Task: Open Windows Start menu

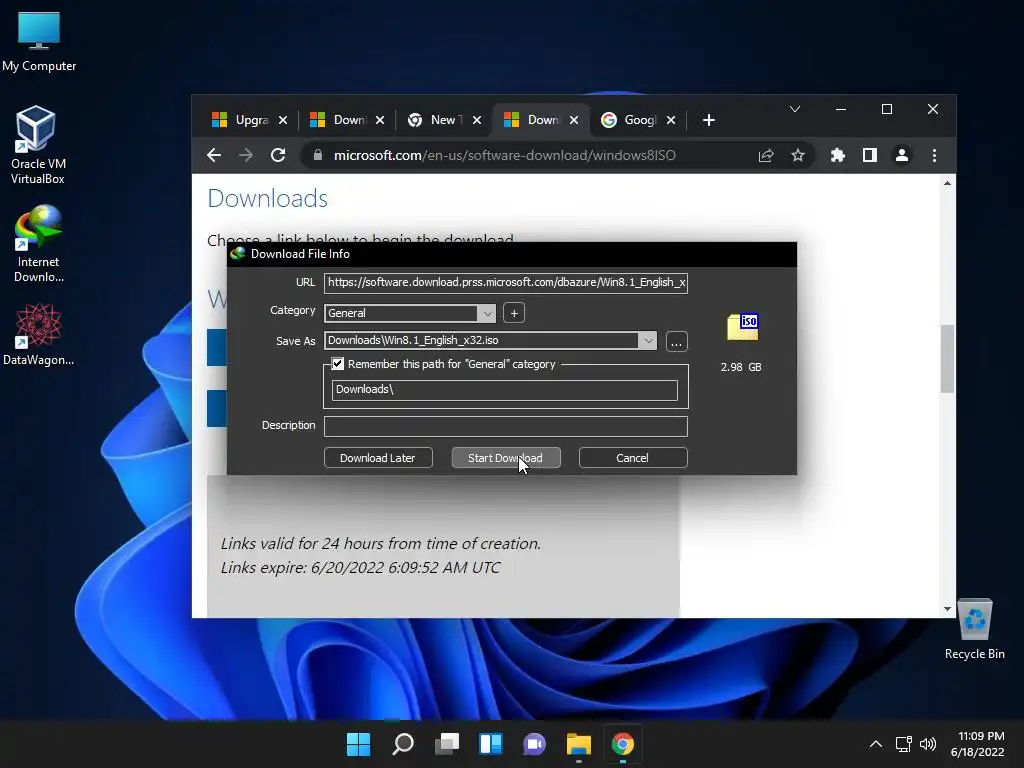Action: click(x=359, y=744)
